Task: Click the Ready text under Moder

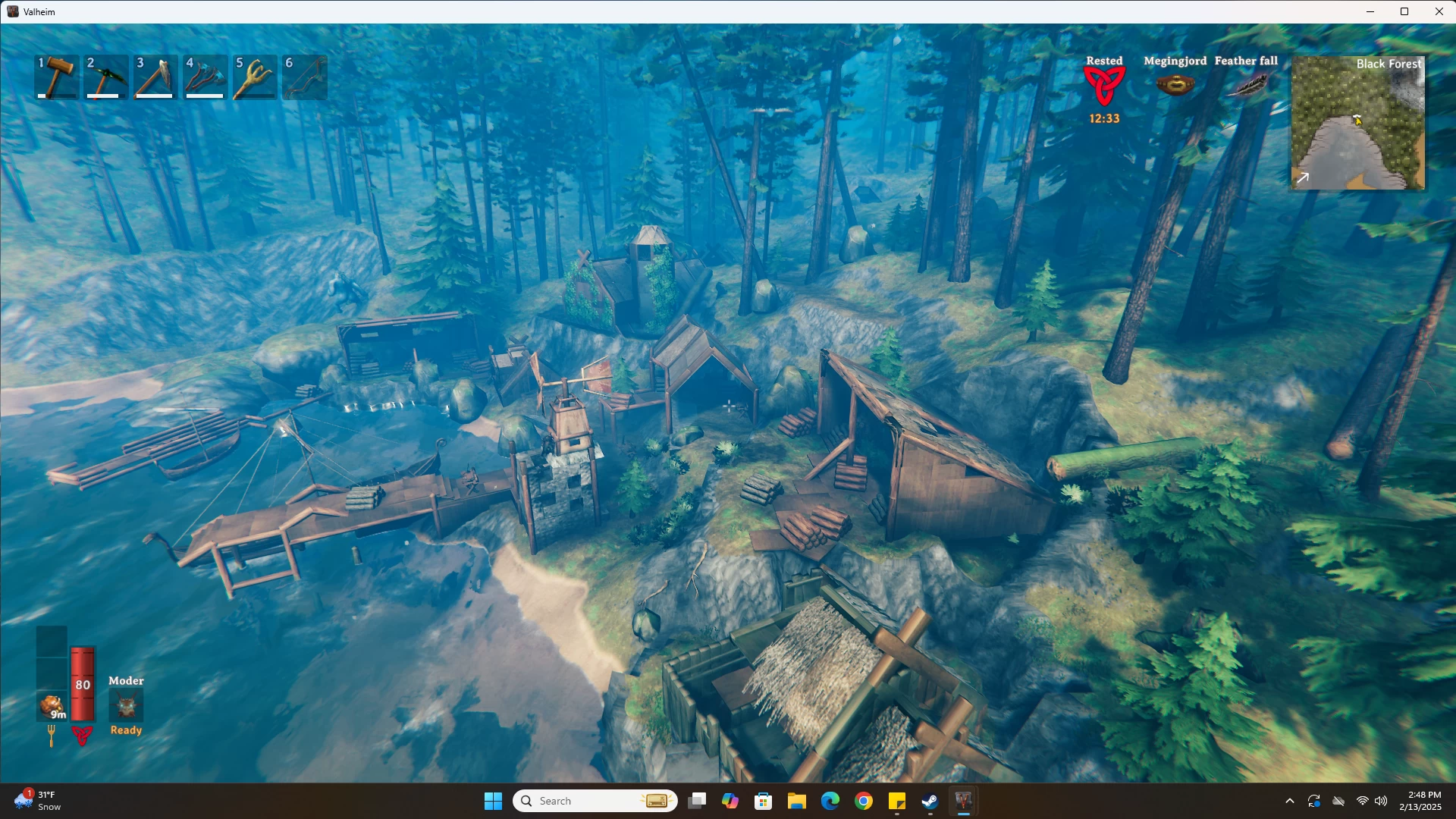Action: point(126,730)
